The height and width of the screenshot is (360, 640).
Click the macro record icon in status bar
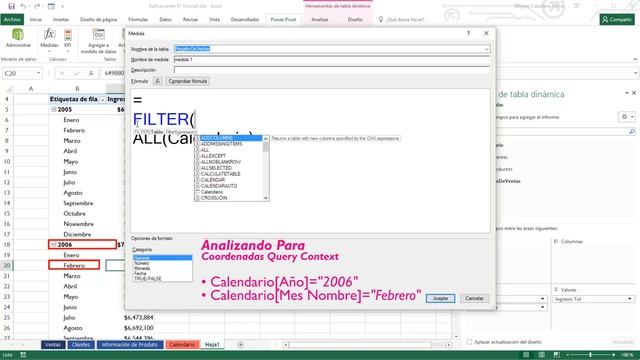pyautogui.click(x=23, y=355)
